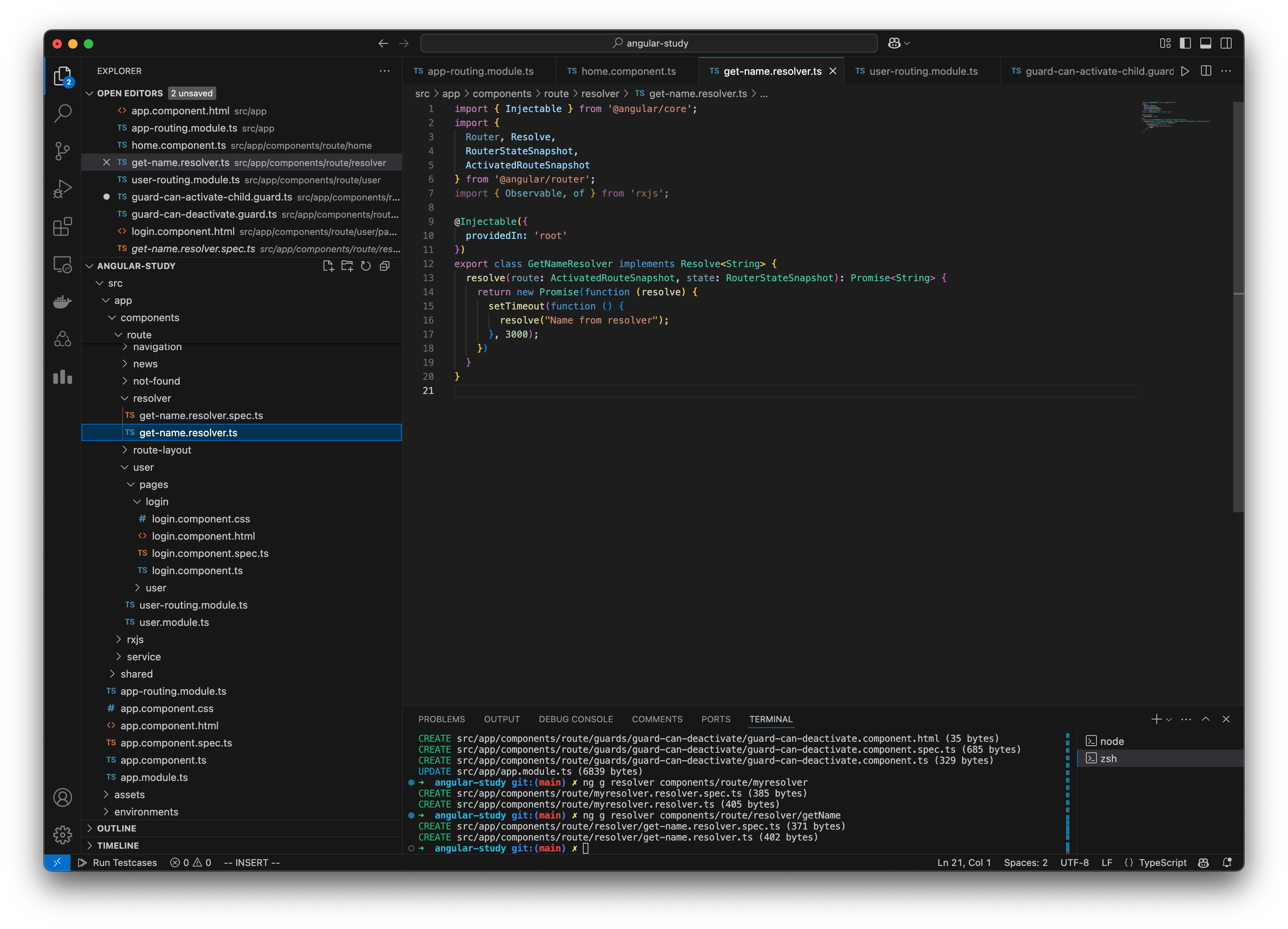Expand the service folder

coord(145,656)
